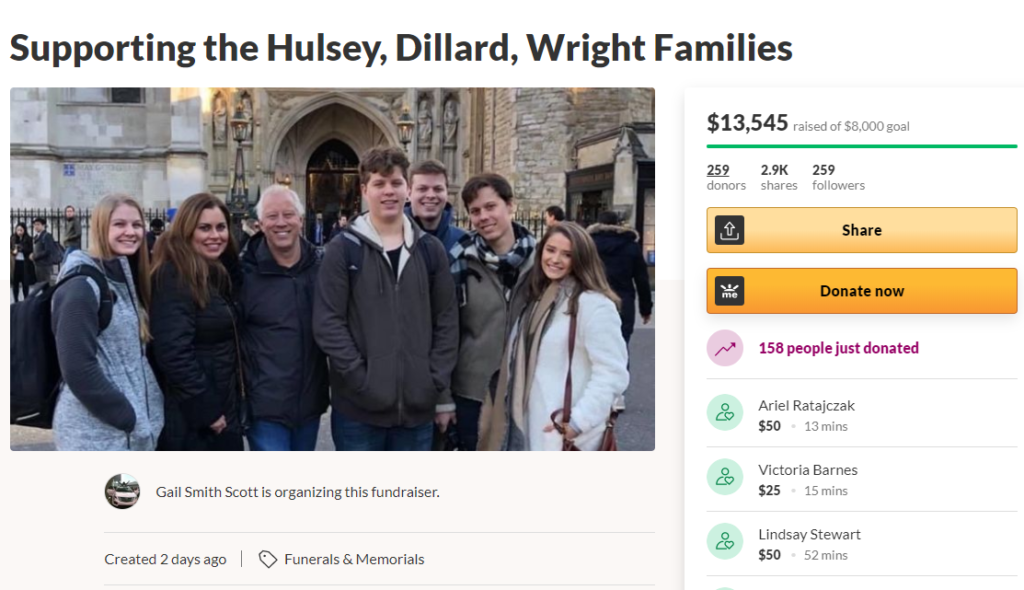This screenshot has height=590, width=1024.
Task: Click the Donate now button
Action: (861, 291)
